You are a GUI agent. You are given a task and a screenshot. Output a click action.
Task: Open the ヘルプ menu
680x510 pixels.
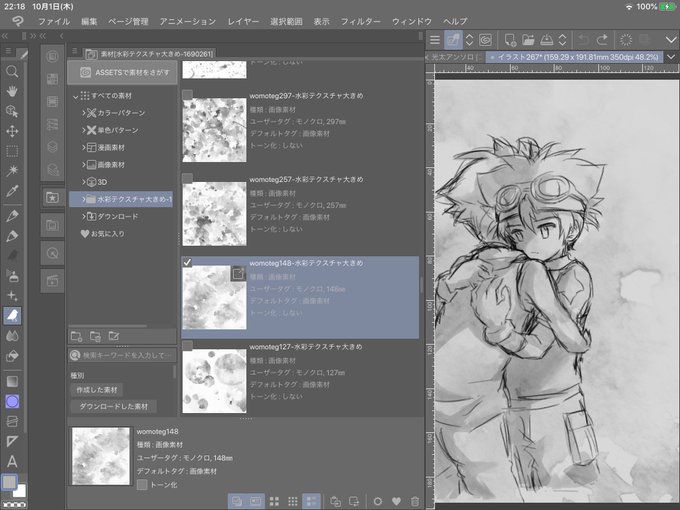pos(455,21)
